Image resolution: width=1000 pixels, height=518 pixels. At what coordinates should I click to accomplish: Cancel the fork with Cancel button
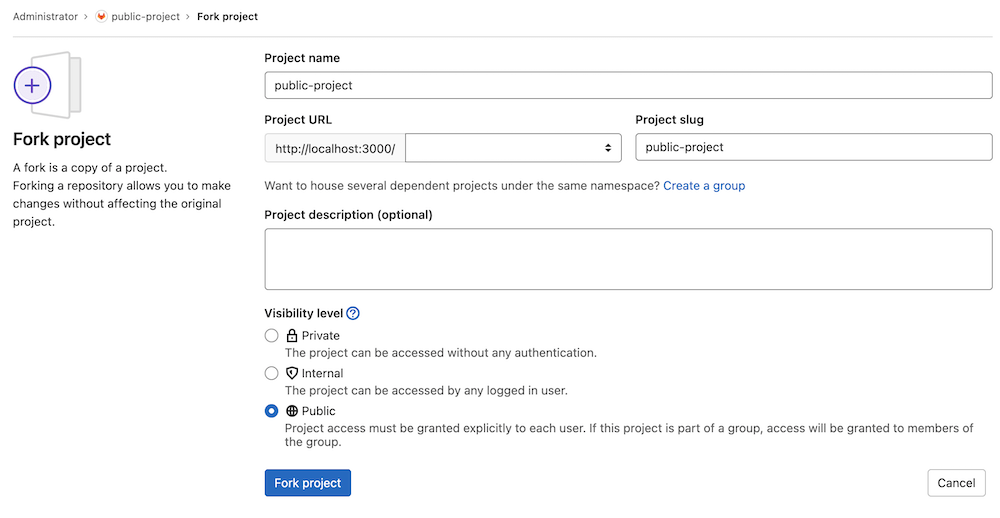coord(956,483)
